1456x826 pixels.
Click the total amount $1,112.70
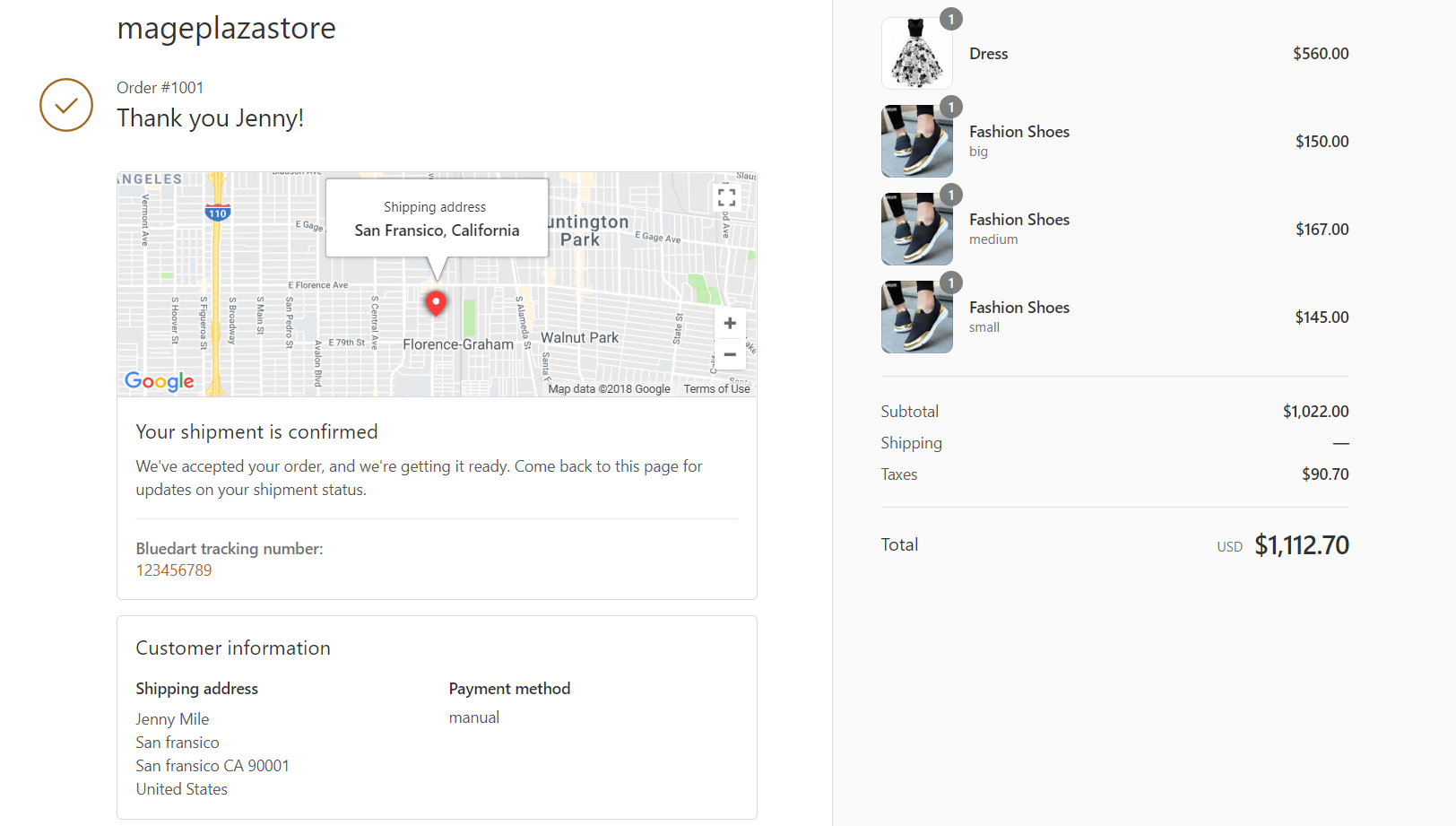pos(1302,545)
